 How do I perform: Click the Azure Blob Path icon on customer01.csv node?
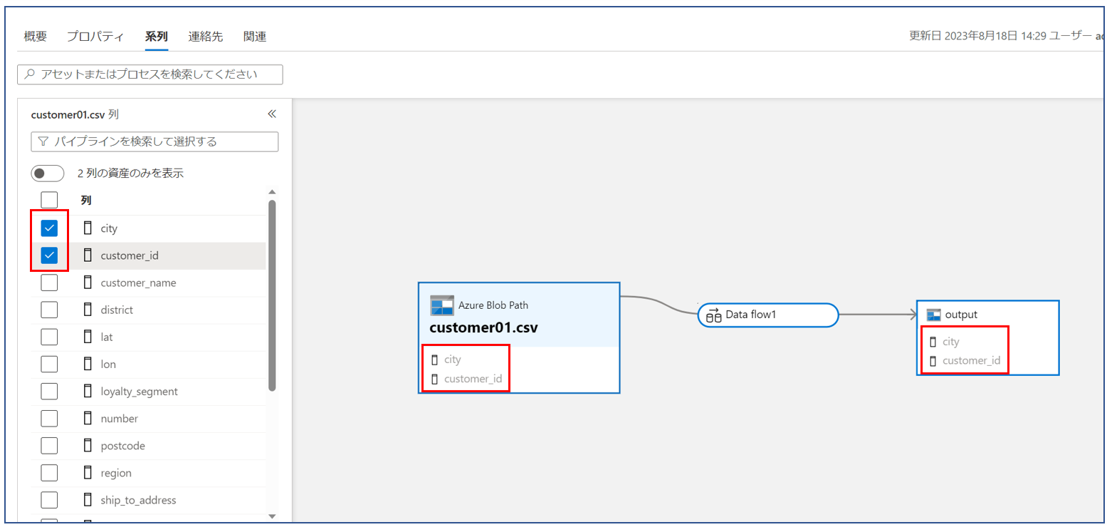pos(442,305)
